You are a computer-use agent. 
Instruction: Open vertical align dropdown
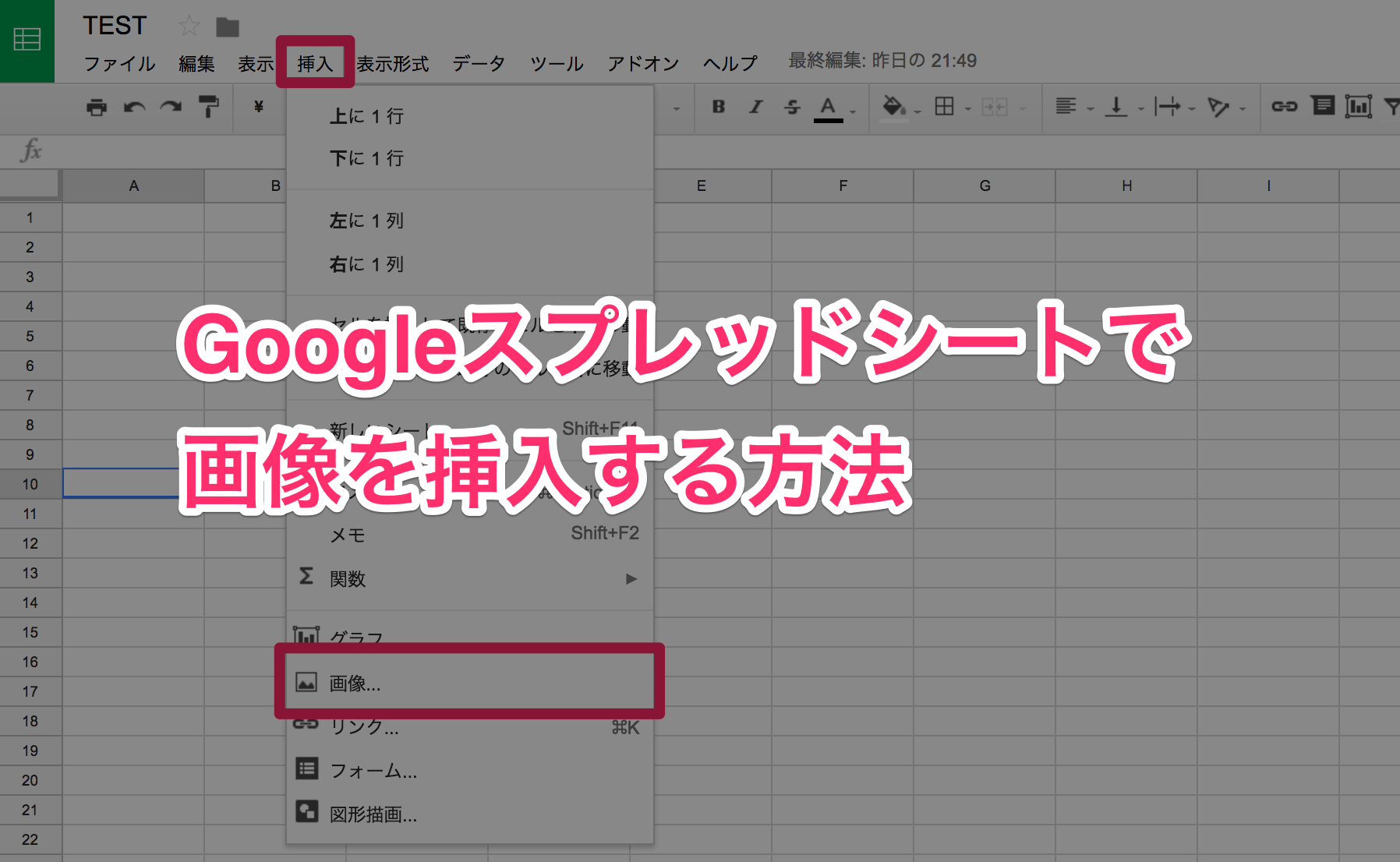click(1124, 107)
